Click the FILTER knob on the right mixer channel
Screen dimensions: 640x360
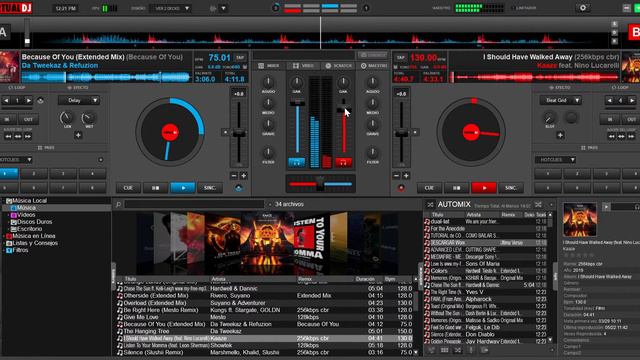[x=372, y=153]
